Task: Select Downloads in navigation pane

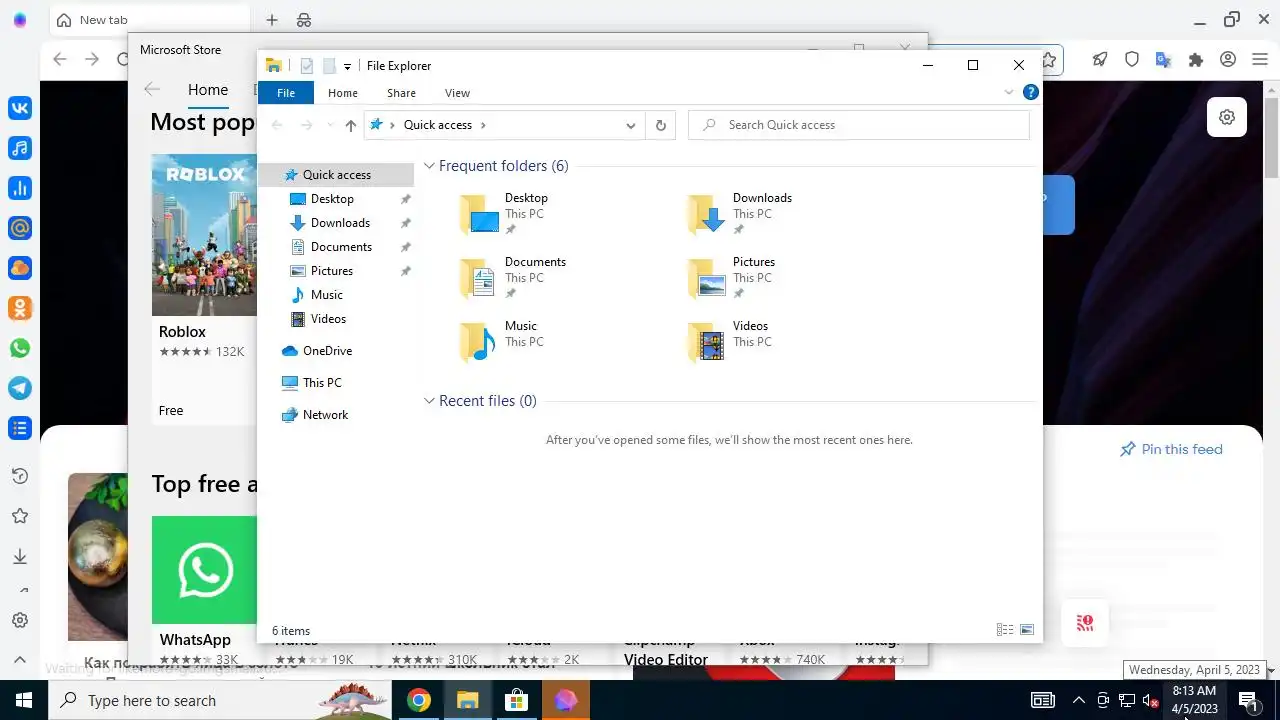Action: click(339, 223)
